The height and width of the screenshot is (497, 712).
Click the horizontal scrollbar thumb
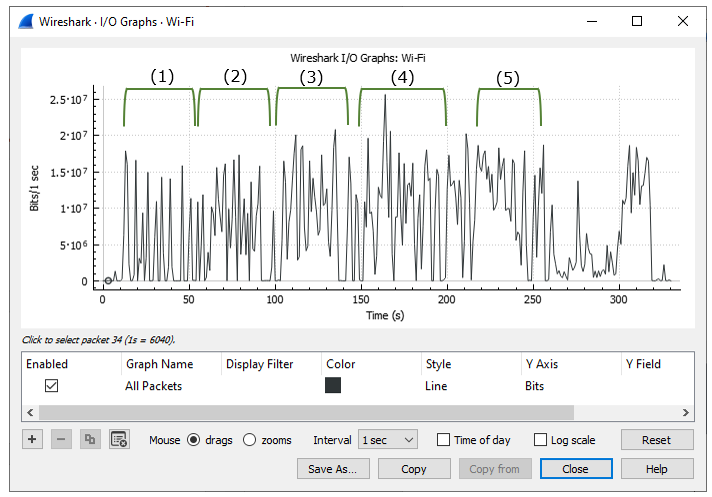point(307,413)
